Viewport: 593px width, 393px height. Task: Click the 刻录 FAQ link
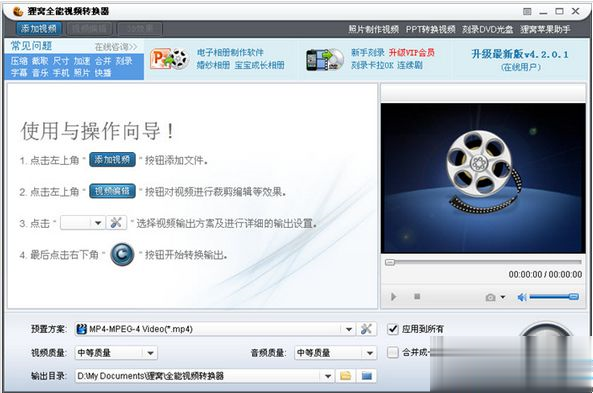click(x=124, y=61)
